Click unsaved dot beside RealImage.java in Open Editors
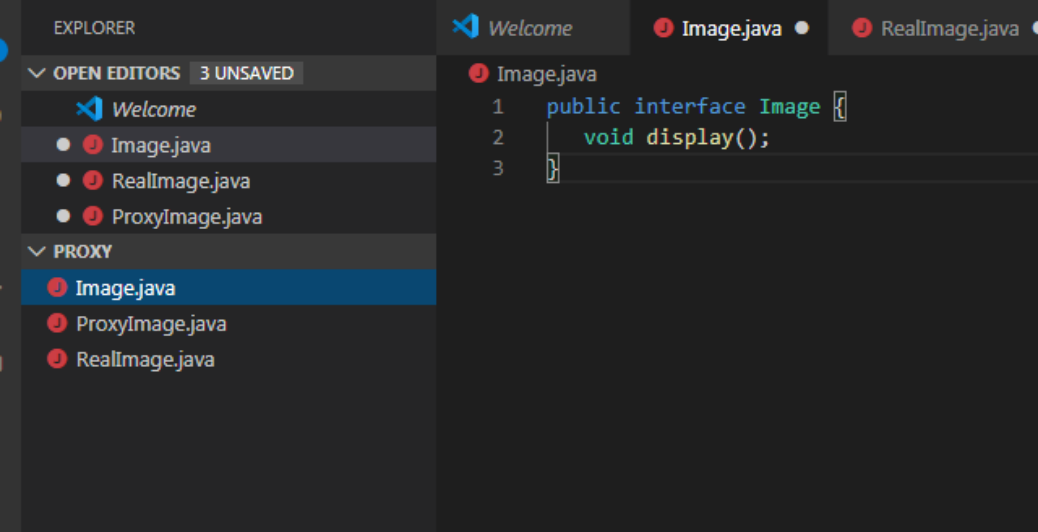1038x532 pixels. [64, 181]
